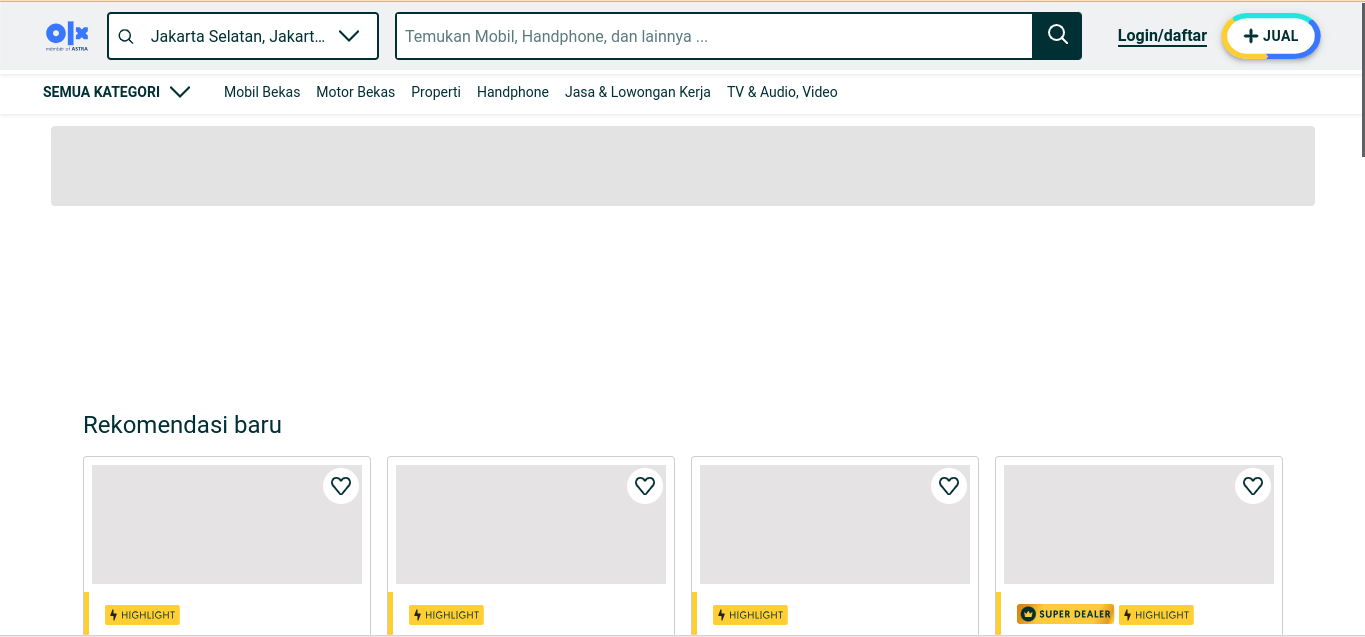Toggle heart on second listing card
Image resolution: width=1365 pixels, height=637 pixels.
pyautogui.click(x=645, y=486)
